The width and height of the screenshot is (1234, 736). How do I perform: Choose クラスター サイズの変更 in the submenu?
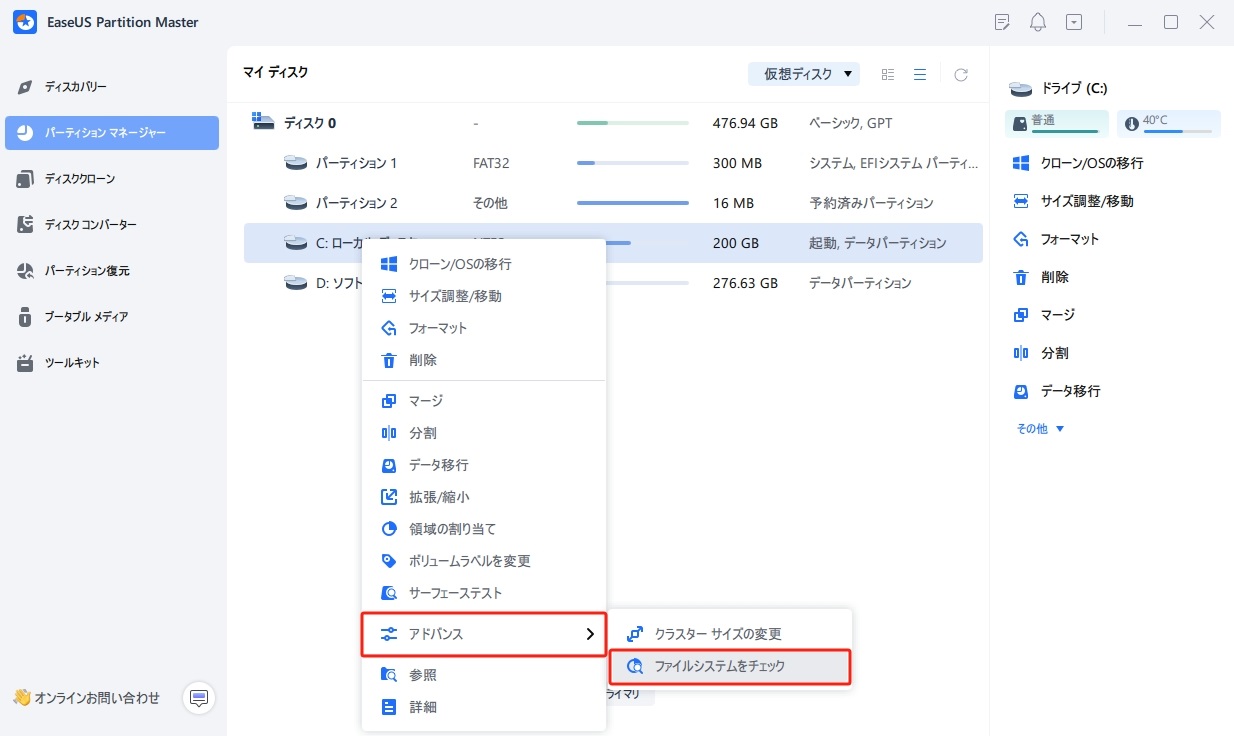pyautogui.click(x=731, y=634)
